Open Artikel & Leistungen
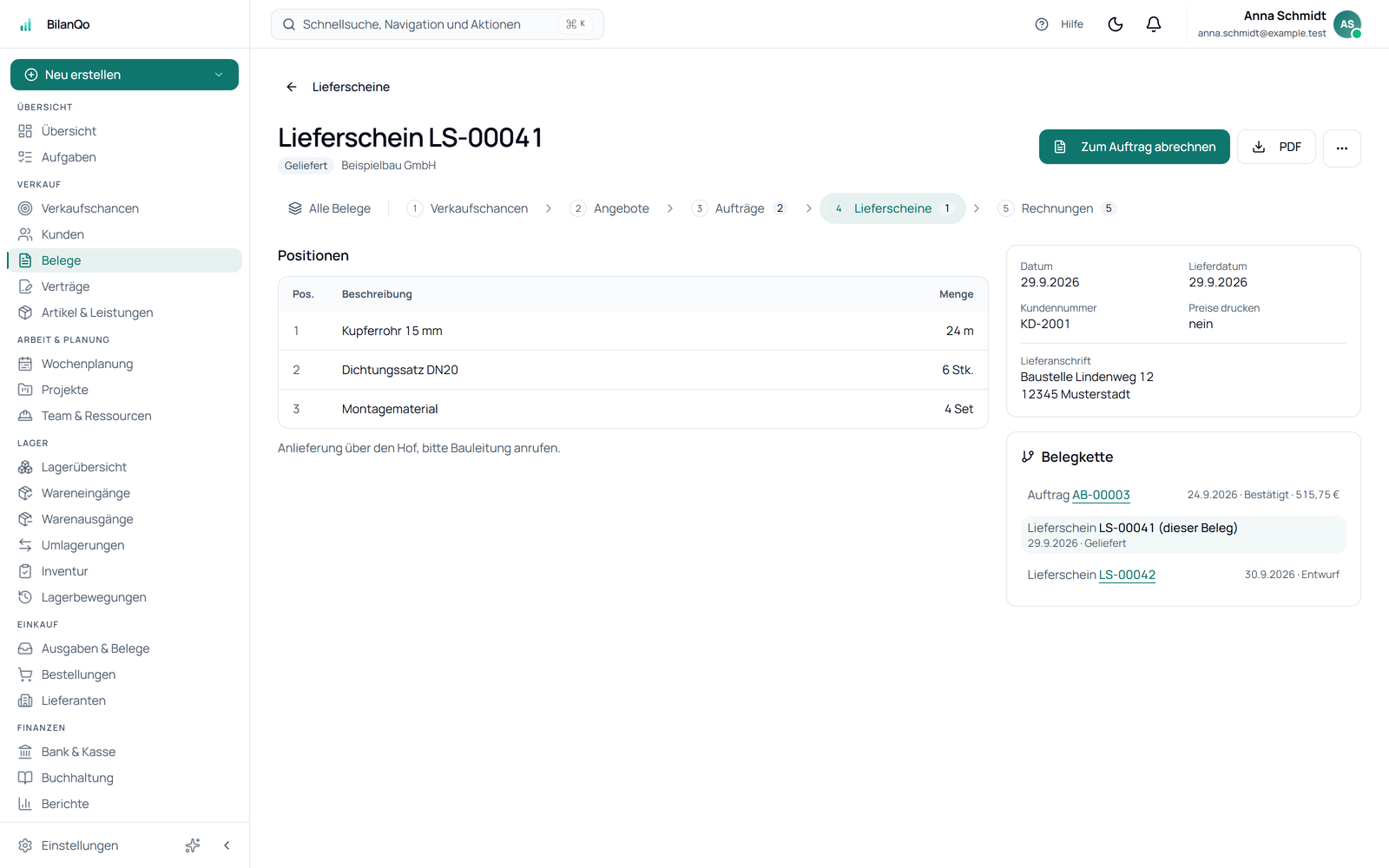 tap(124, 312)
